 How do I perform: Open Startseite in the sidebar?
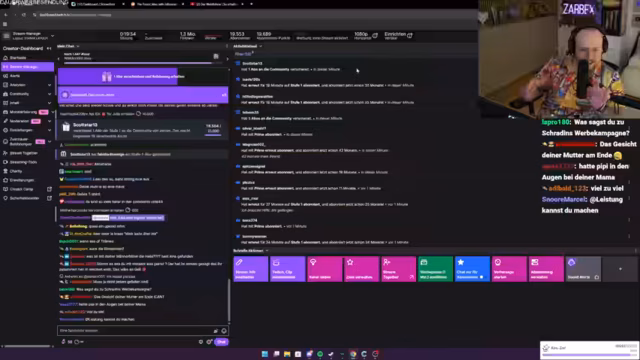18,58
